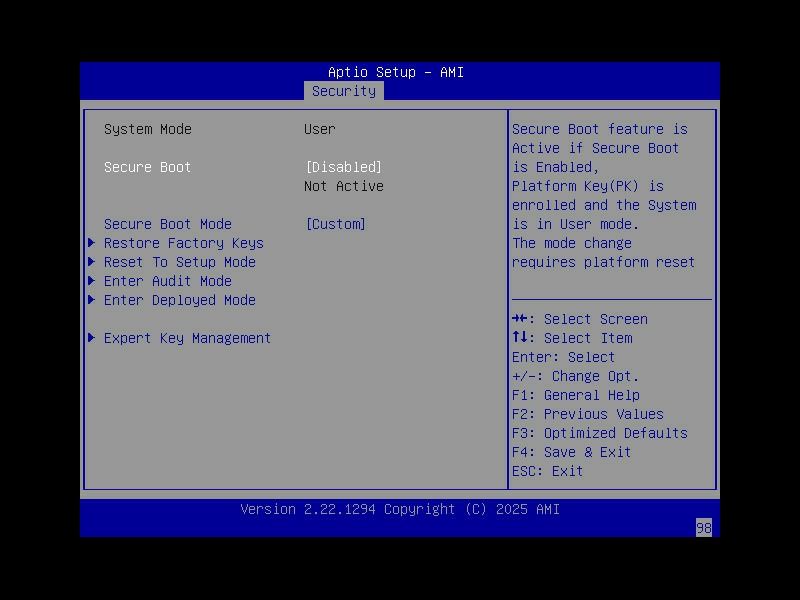Click the arrow beside Enter Deployed Mode

point(92,299)
